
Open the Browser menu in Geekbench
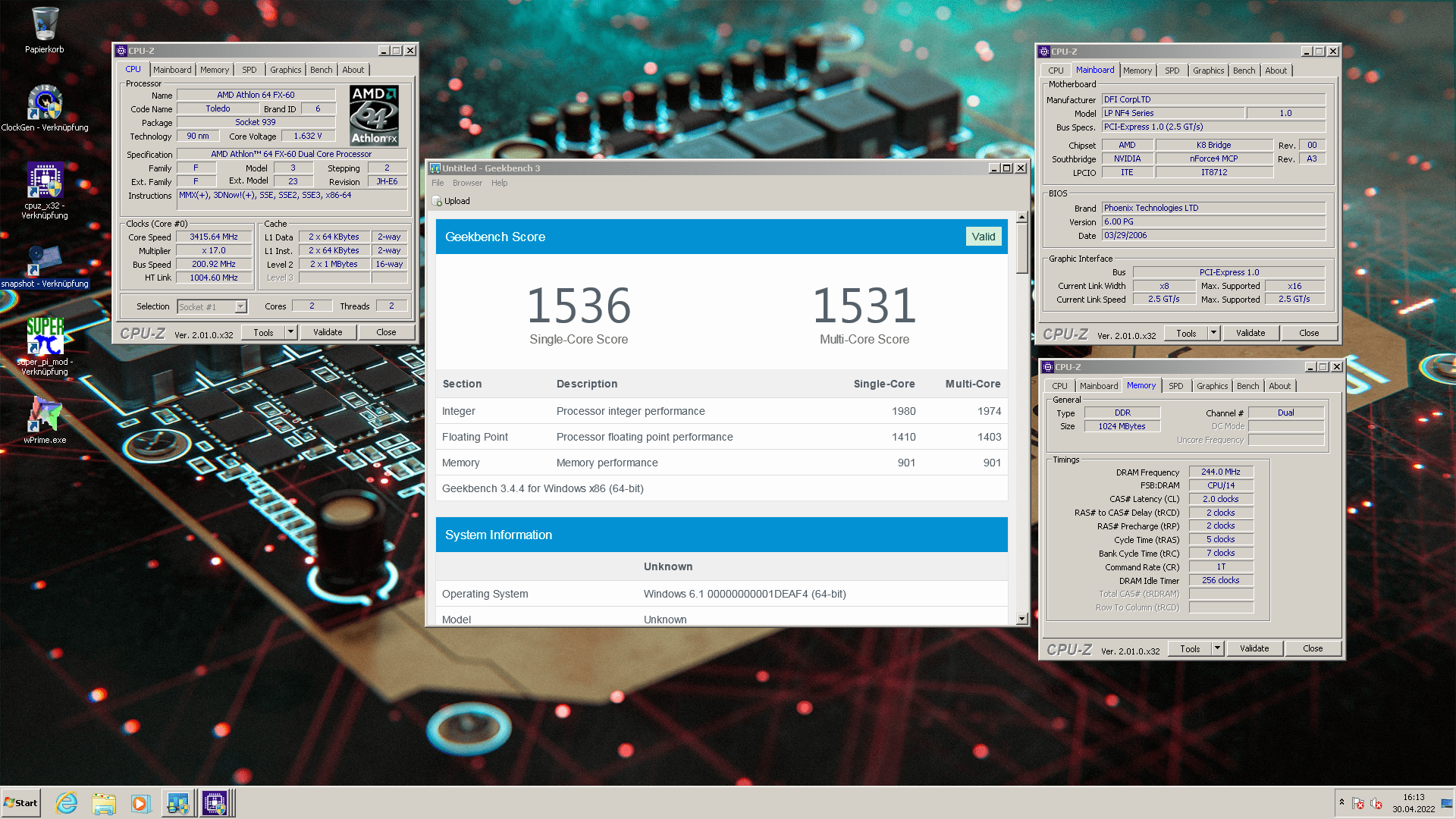coord(467,183)
